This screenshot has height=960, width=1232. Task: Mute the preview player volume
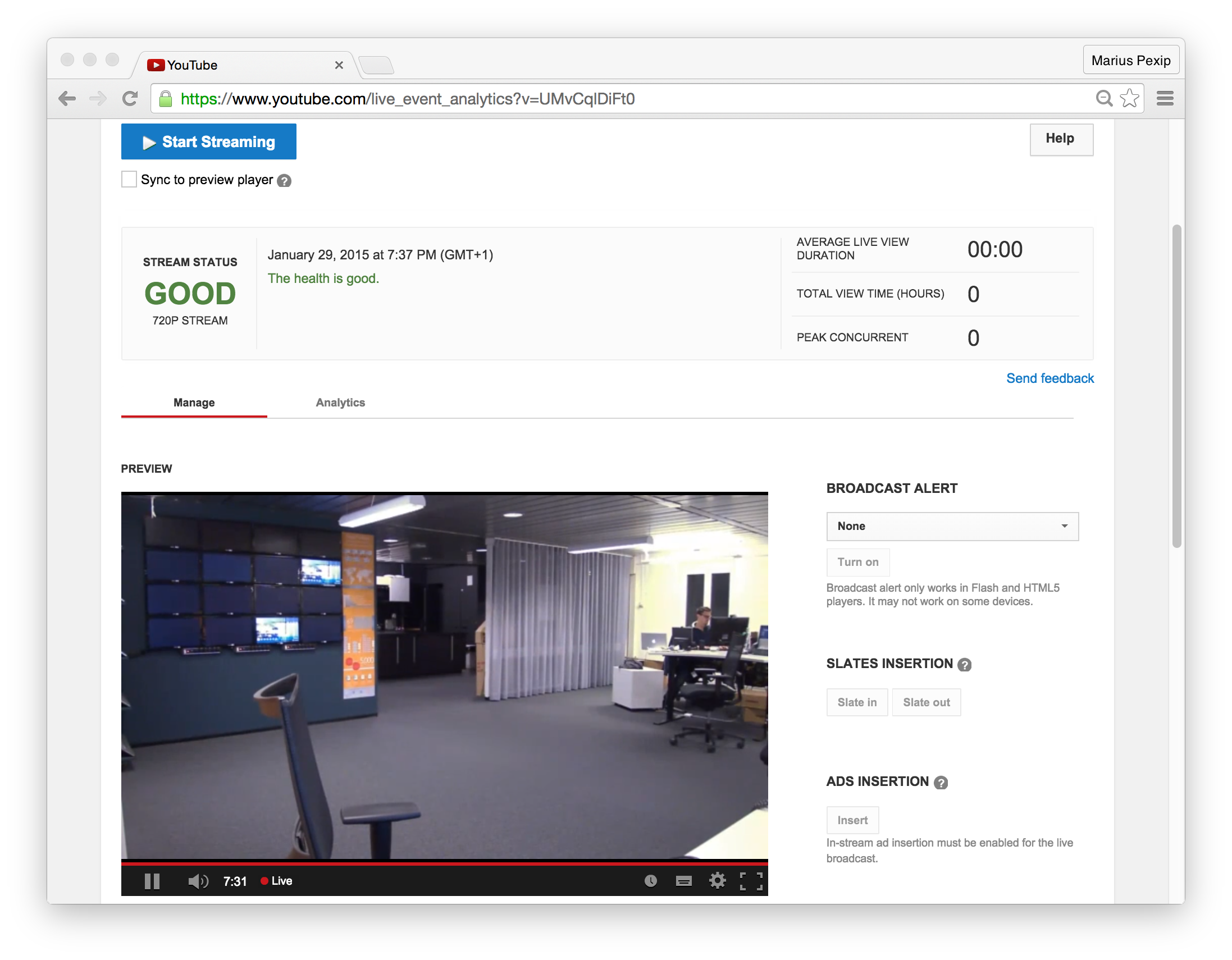tap(198, 881)
